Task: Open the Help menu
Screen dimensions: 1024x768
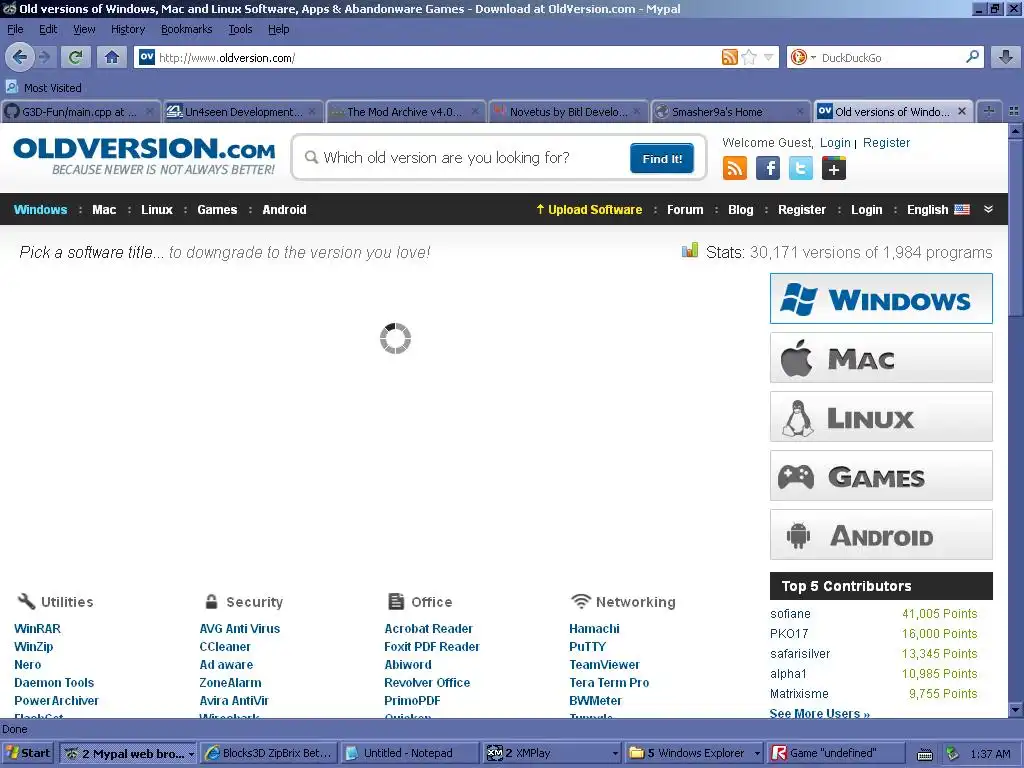Action: pyautogui.click(x=279, y=29)
